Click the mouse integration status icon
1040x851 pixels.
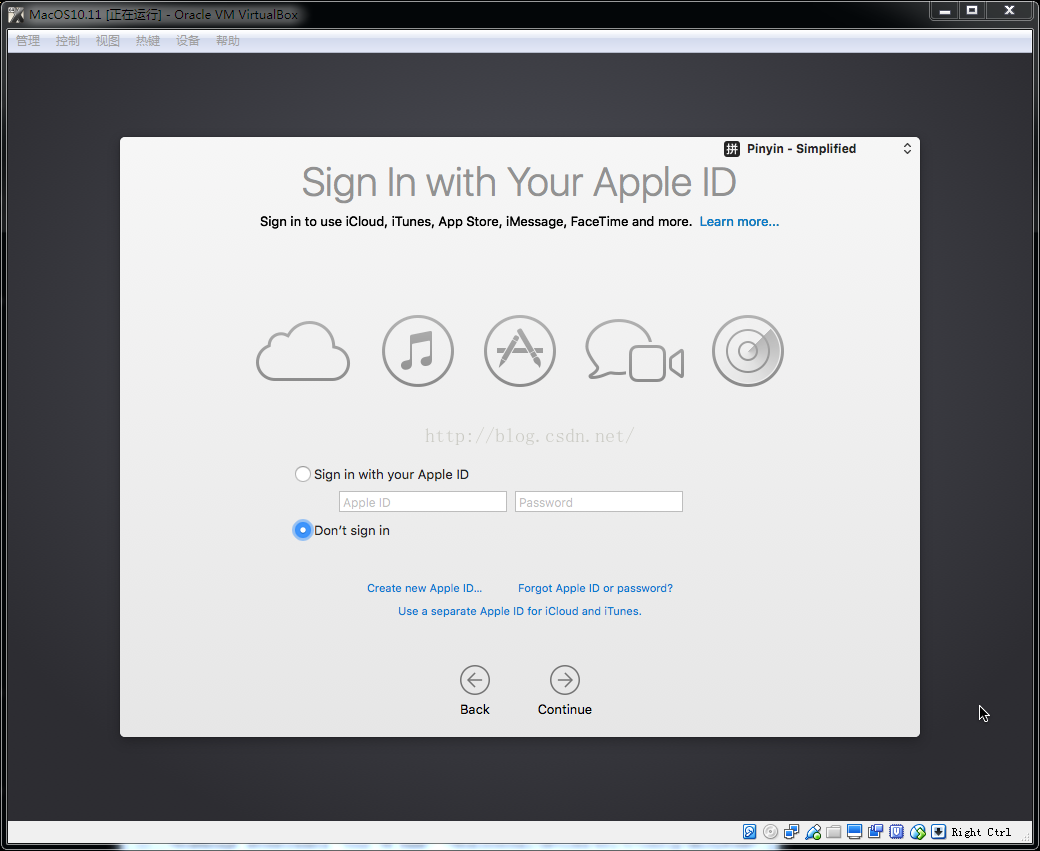pos(918,832)
